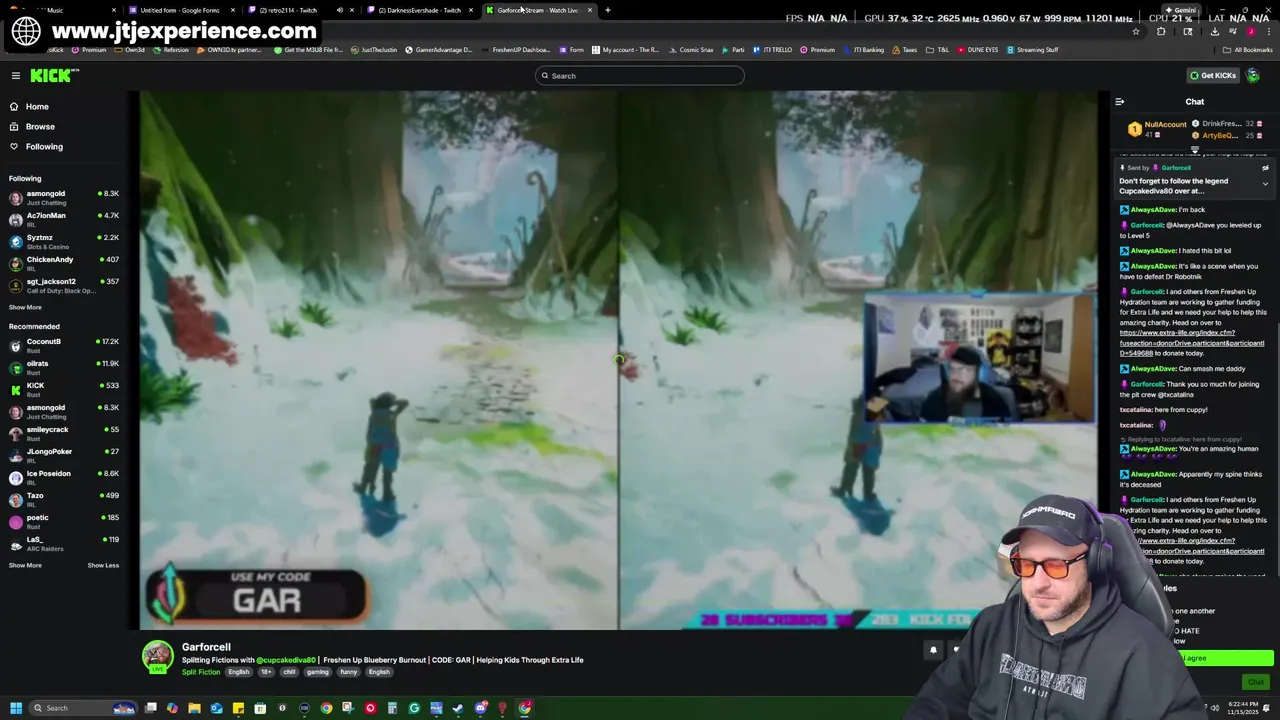Open the Kick sidebar hamburger menu
1280x720 pixels.
click(15, 76)
